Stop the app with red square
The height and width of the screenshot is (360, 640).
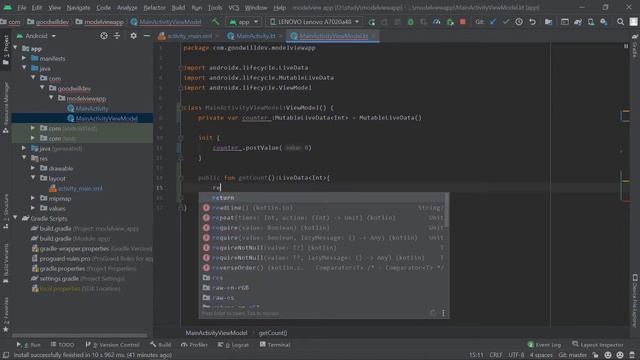click(462, 22)
